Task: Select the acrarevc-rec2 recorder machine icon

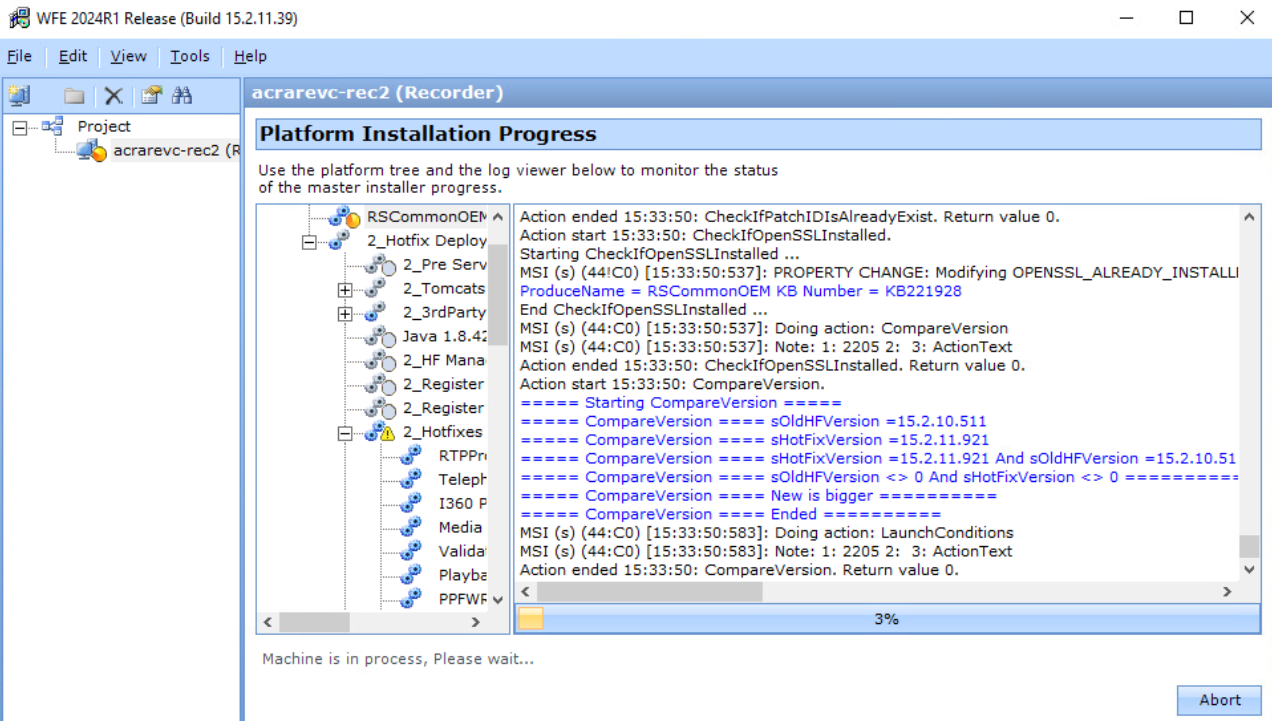Action: click(x=92, y=151)
